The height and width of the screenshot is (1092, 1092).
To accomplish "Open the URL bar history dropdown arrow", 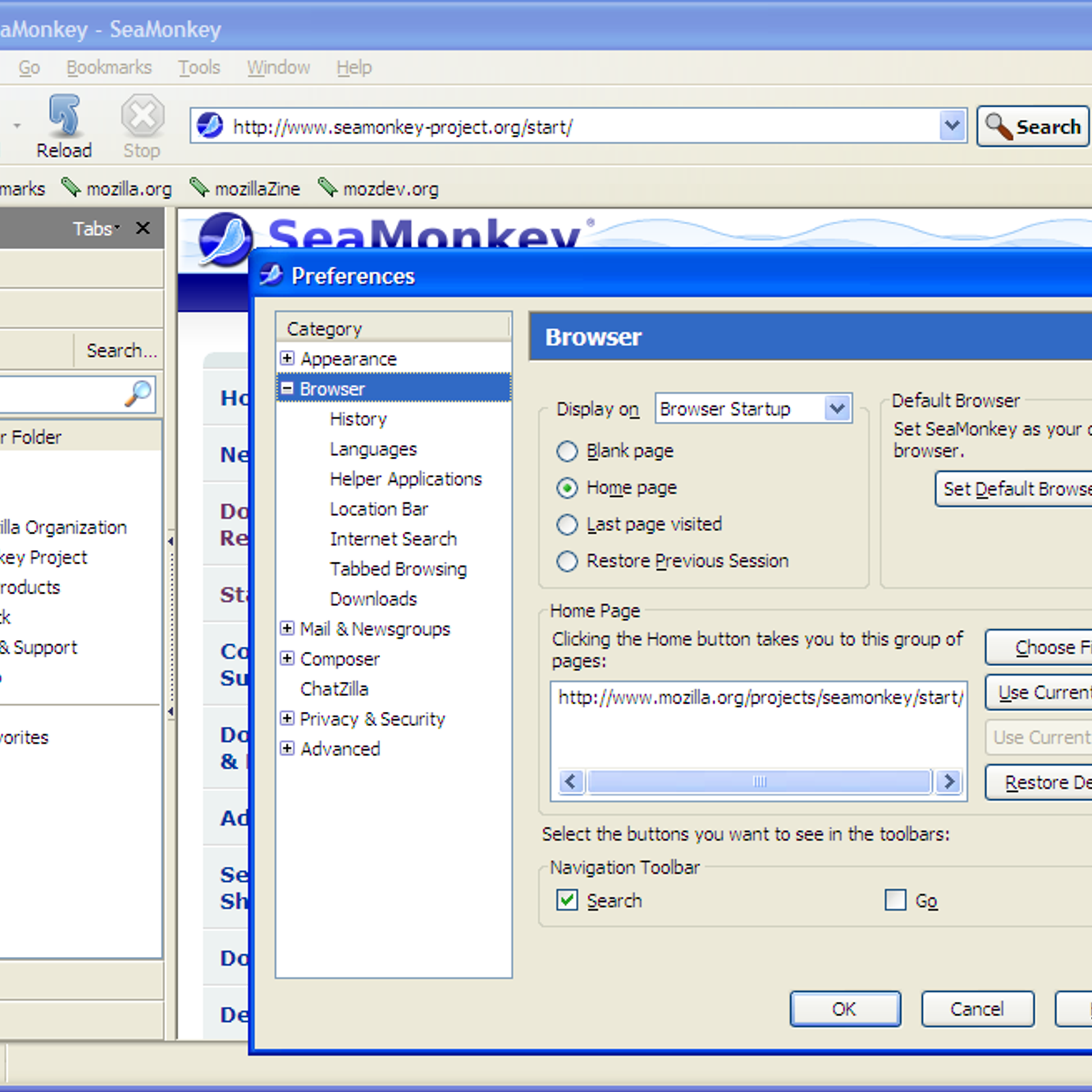I will tap(952, 126).
